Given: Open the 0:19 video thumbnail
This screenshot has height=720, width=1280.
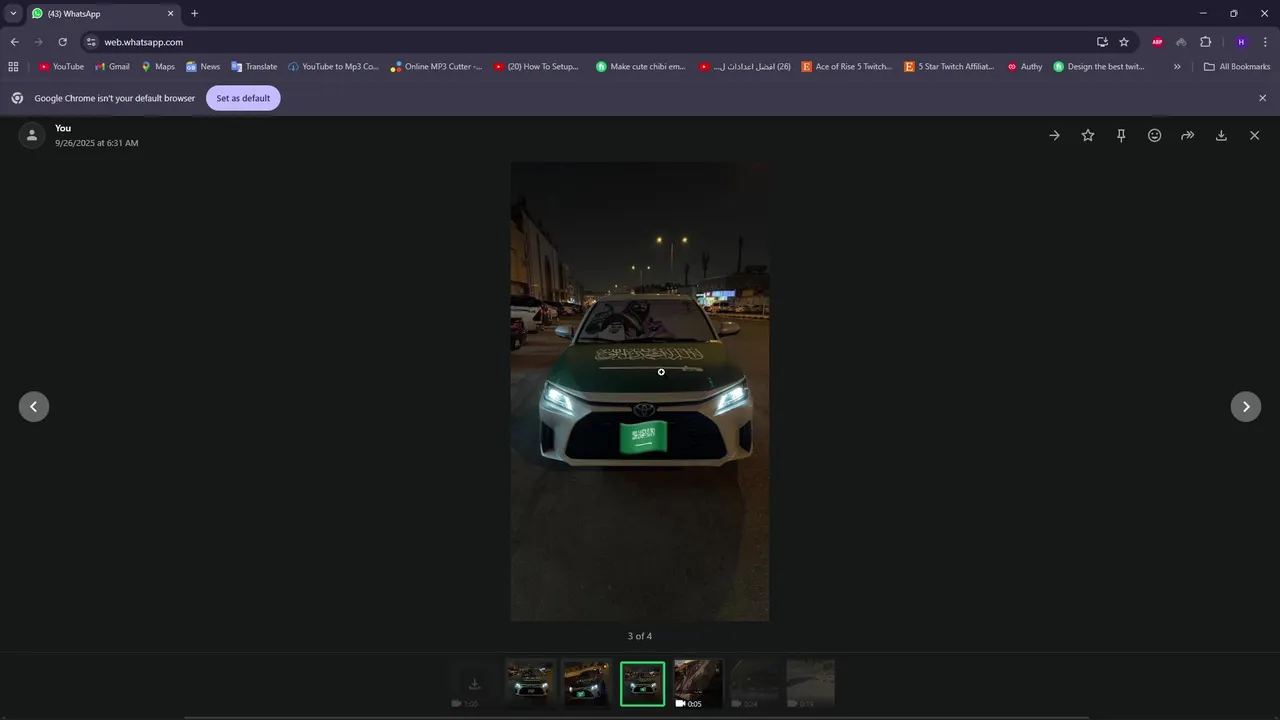Looking at the screenshot, I should pyautogui.click(x=810, y=684).
